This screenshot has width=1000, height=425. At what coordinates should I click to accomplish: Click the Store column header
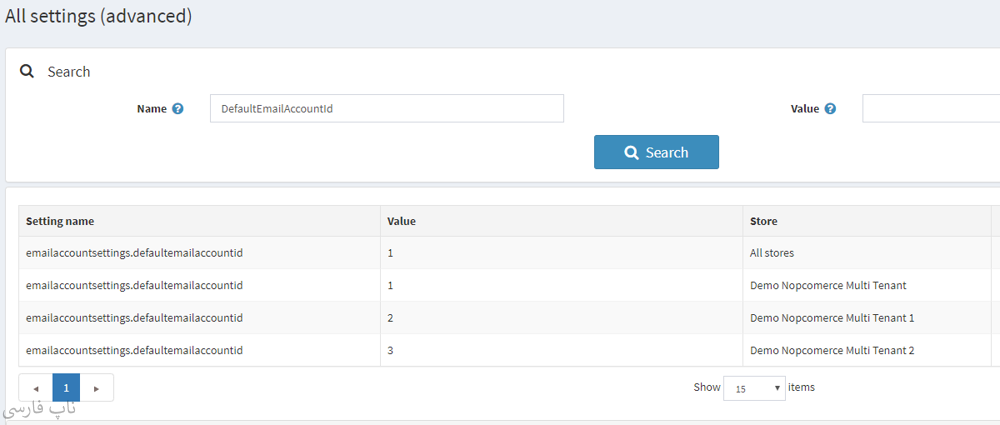pyautogui.click(x=763, y=221)
